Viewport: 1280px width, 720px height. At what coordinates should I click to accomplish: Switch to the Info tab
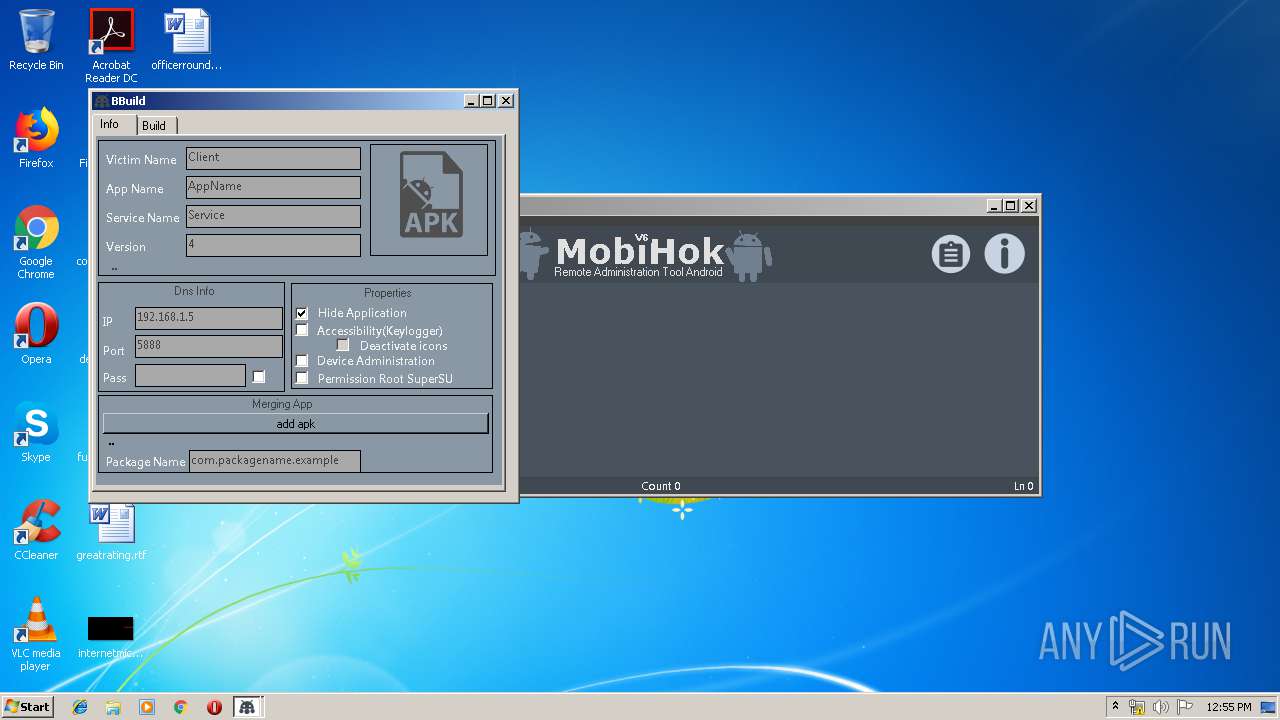click(114, 124)
